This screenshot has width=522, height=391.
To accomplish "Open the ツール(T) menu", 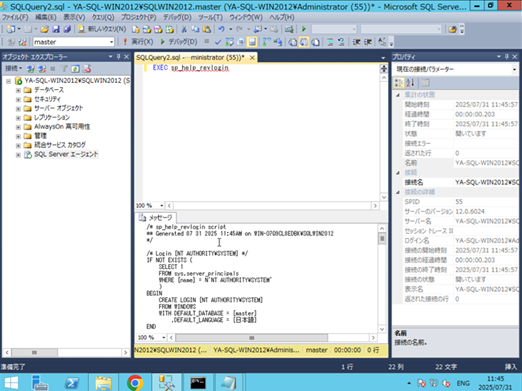I will (x=210, y=17).
